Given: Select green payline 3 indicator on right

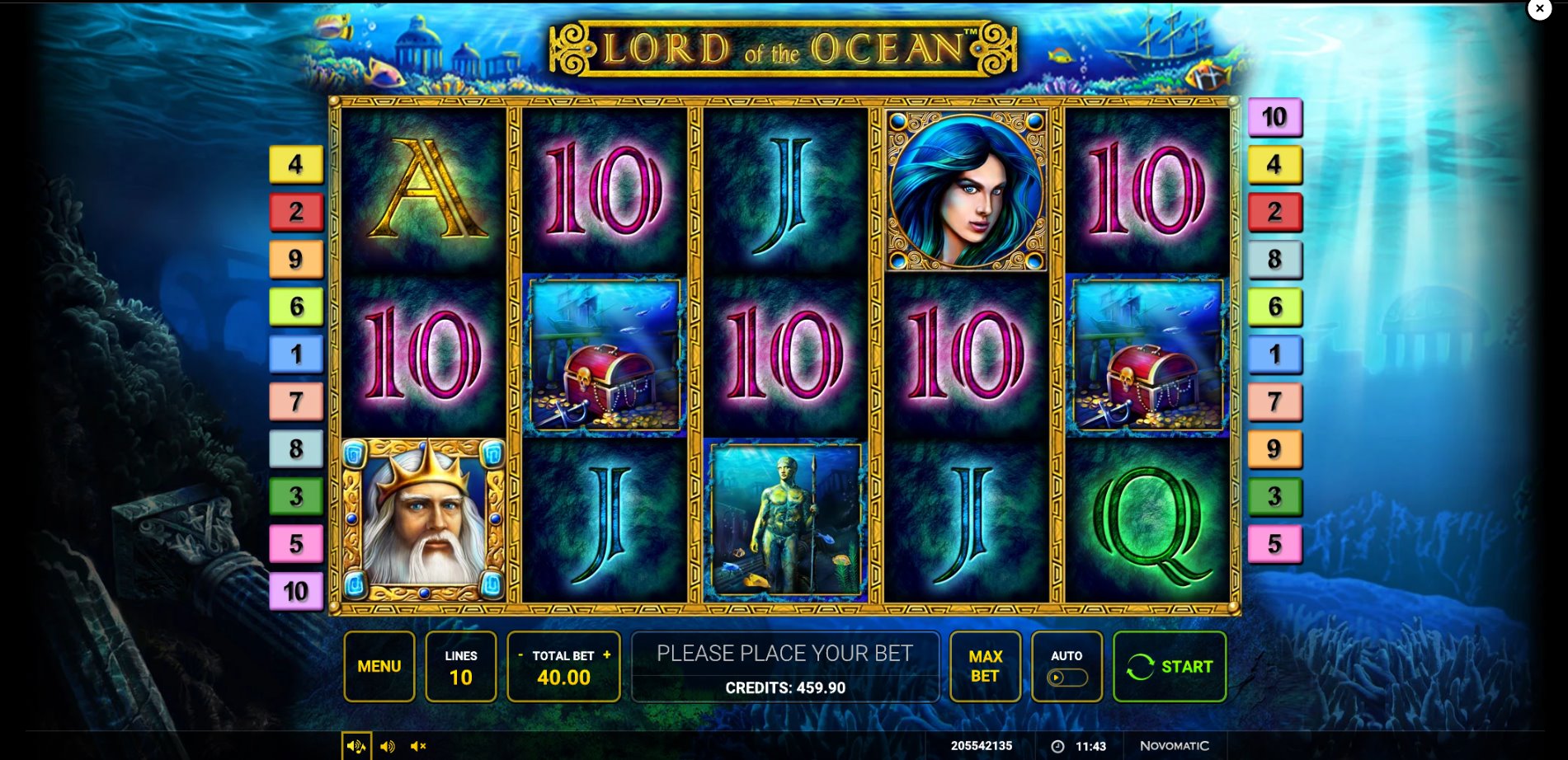Looking at the screenshot, I should tap(1274, 496).
